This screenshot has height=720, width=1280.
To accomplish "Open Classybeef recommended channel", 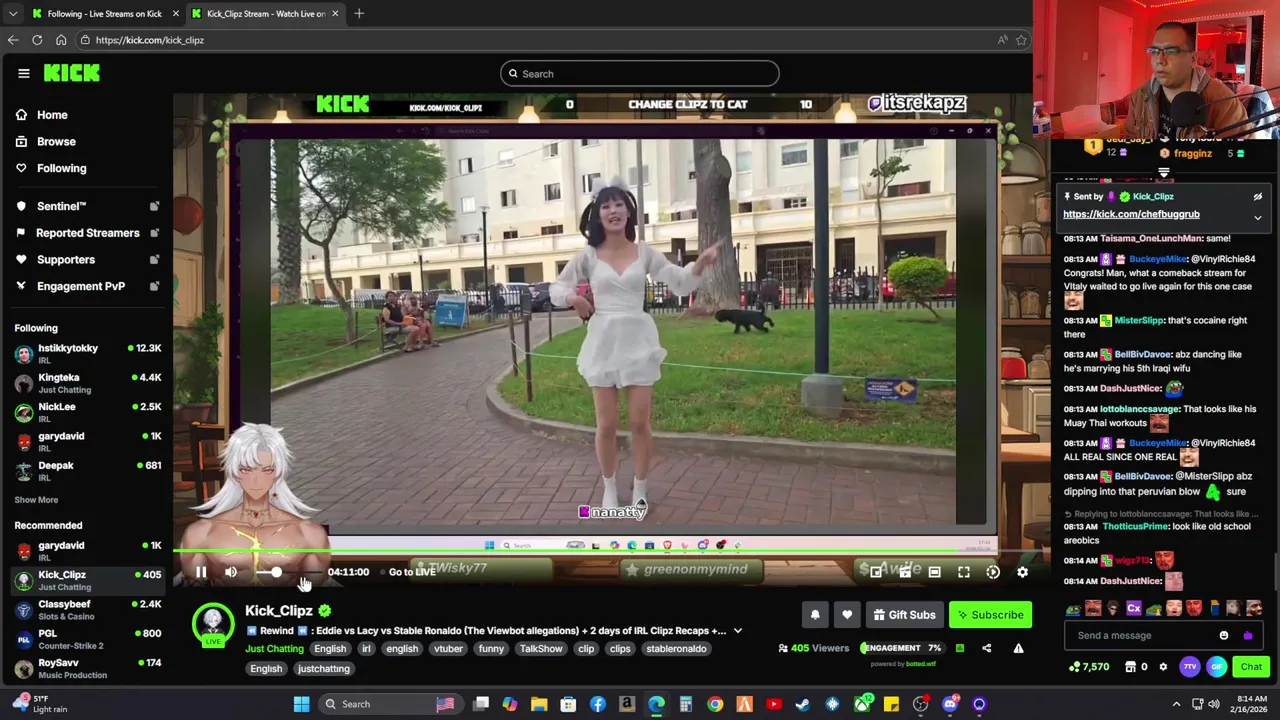I will (x=87, y=610).
